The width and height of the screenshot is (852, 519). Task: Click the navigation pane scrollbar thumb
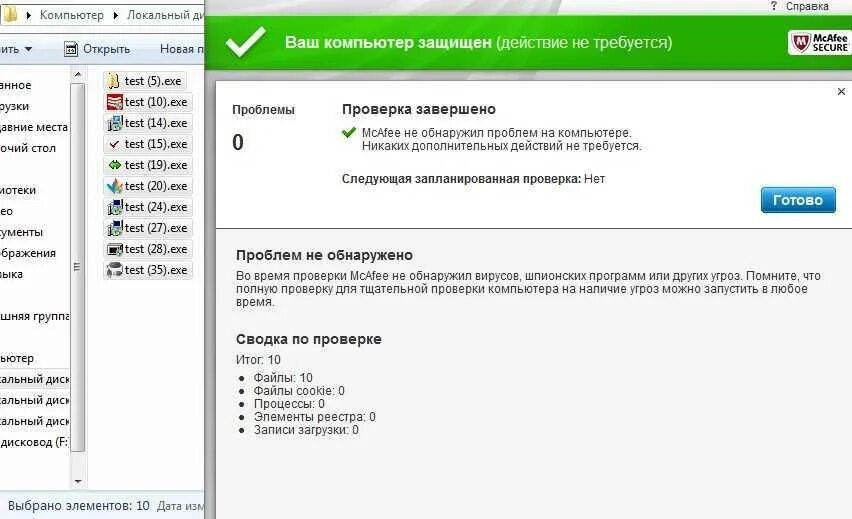coord(78,267)
